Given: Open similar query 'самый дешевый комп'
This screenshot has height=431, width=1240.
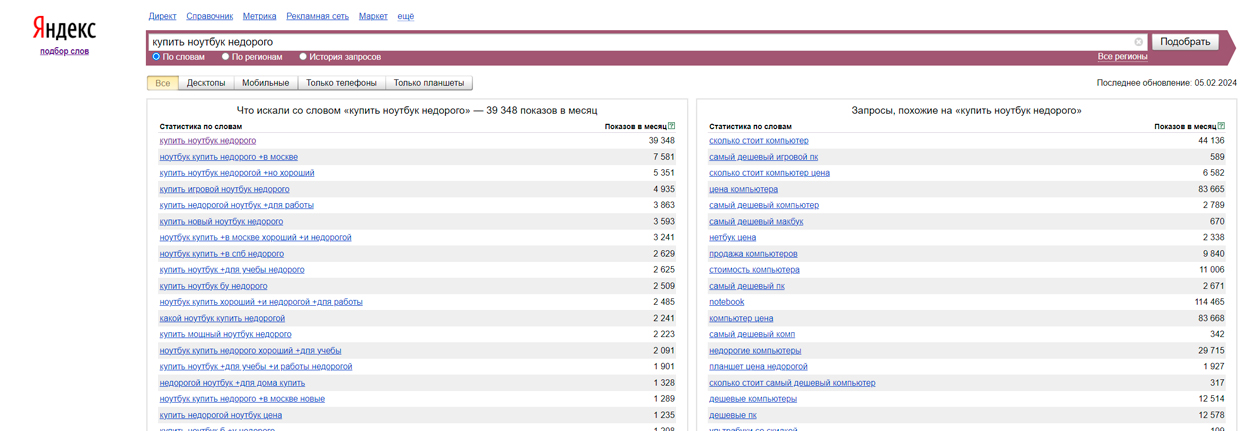Looking at the screenshot, I should click(x=752, y=334).
